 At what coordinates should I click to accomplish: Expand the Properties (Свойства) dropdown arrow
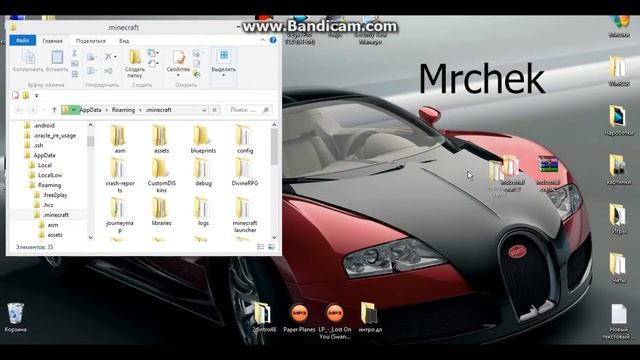click(178, 75)
